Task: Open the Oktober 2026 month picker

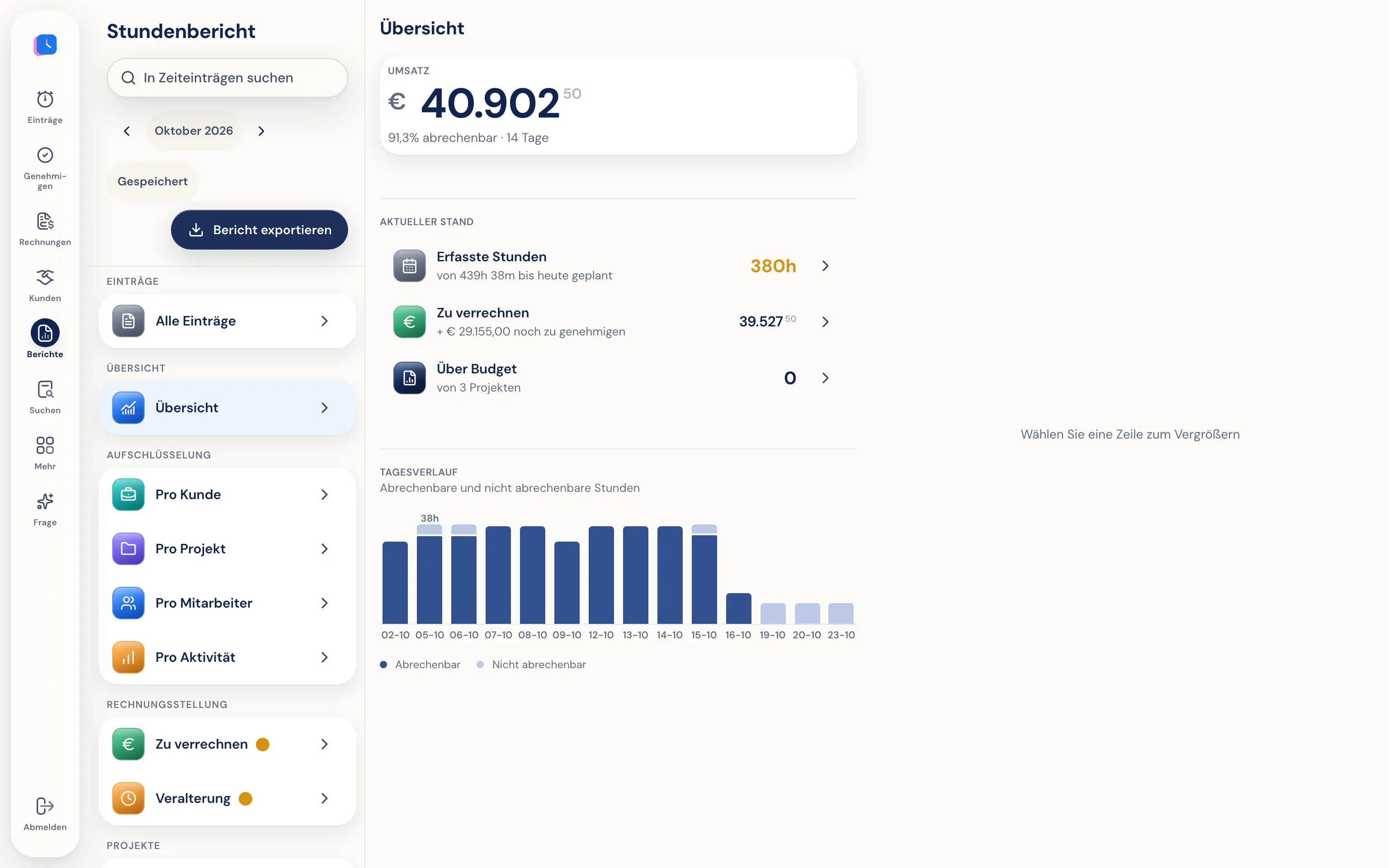Action: 194,131
